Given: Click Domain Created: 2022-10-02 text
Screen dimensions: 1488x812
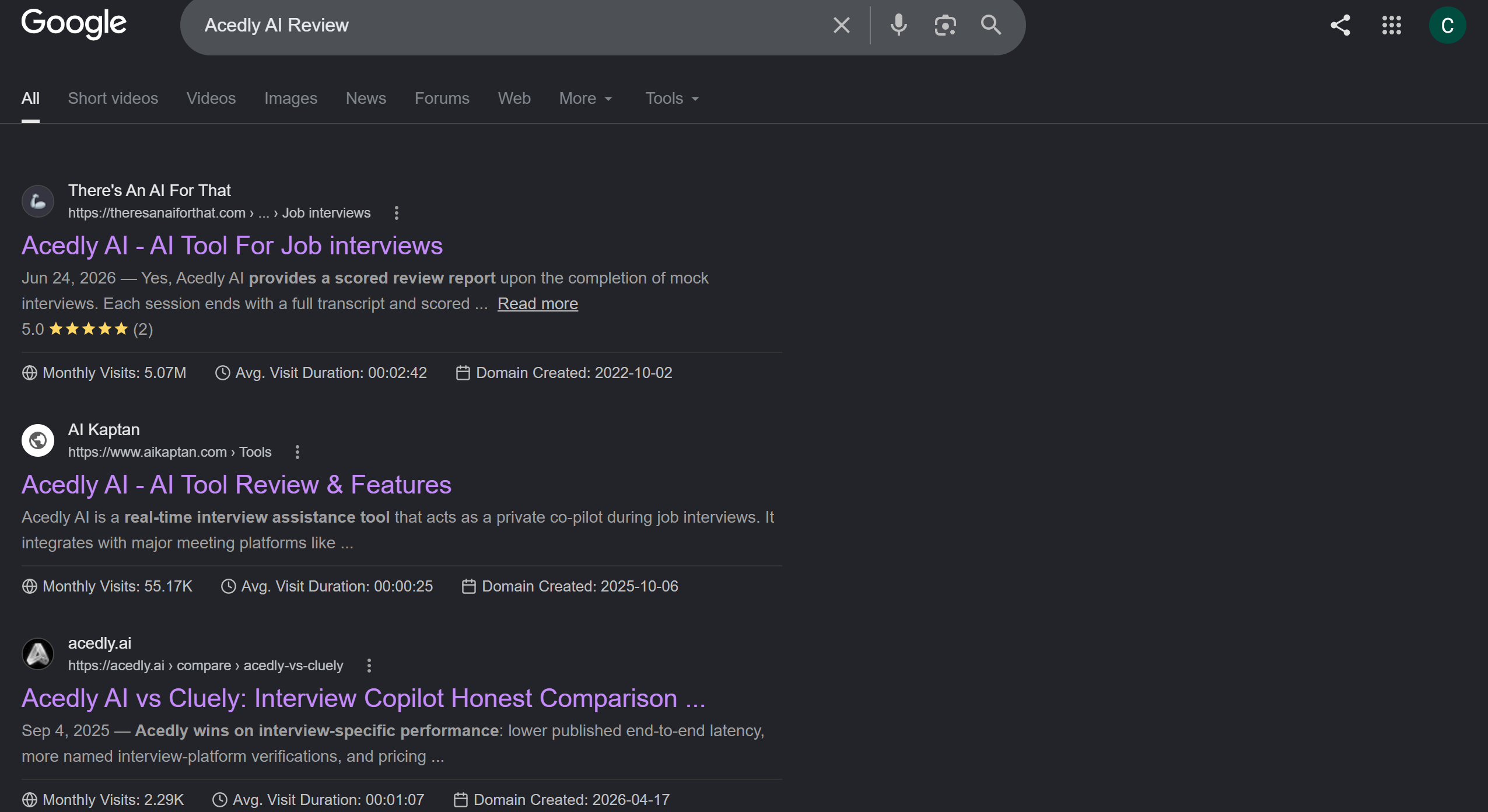Looking at the screenshot, I should click(575, 373).
